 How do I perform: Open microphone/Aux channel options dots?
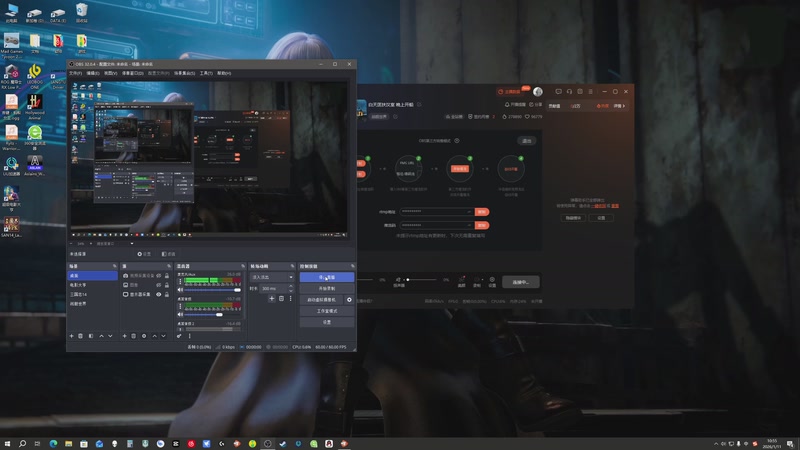(x=180, y=281)
